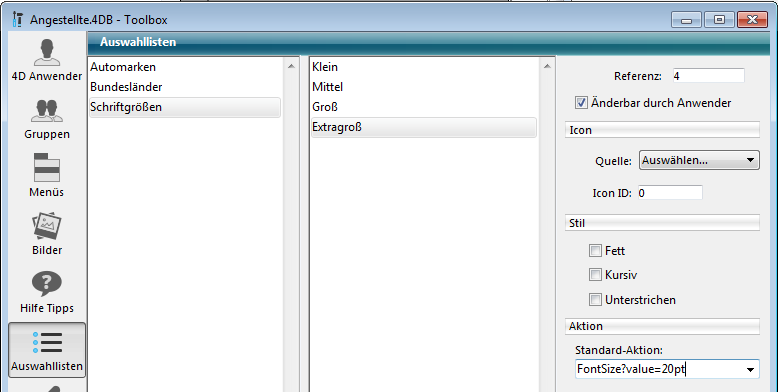
Task: Select the Auswahllisten list icon
Action: (47, 342)
